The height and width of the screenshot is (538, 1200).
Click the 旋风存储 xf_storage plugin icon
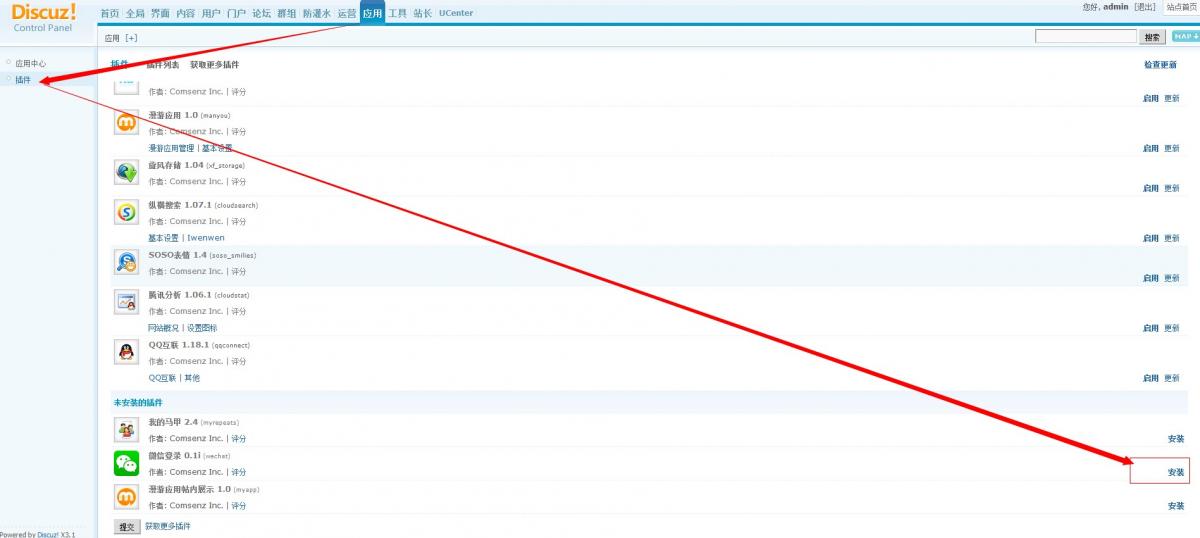coord(126,172)
